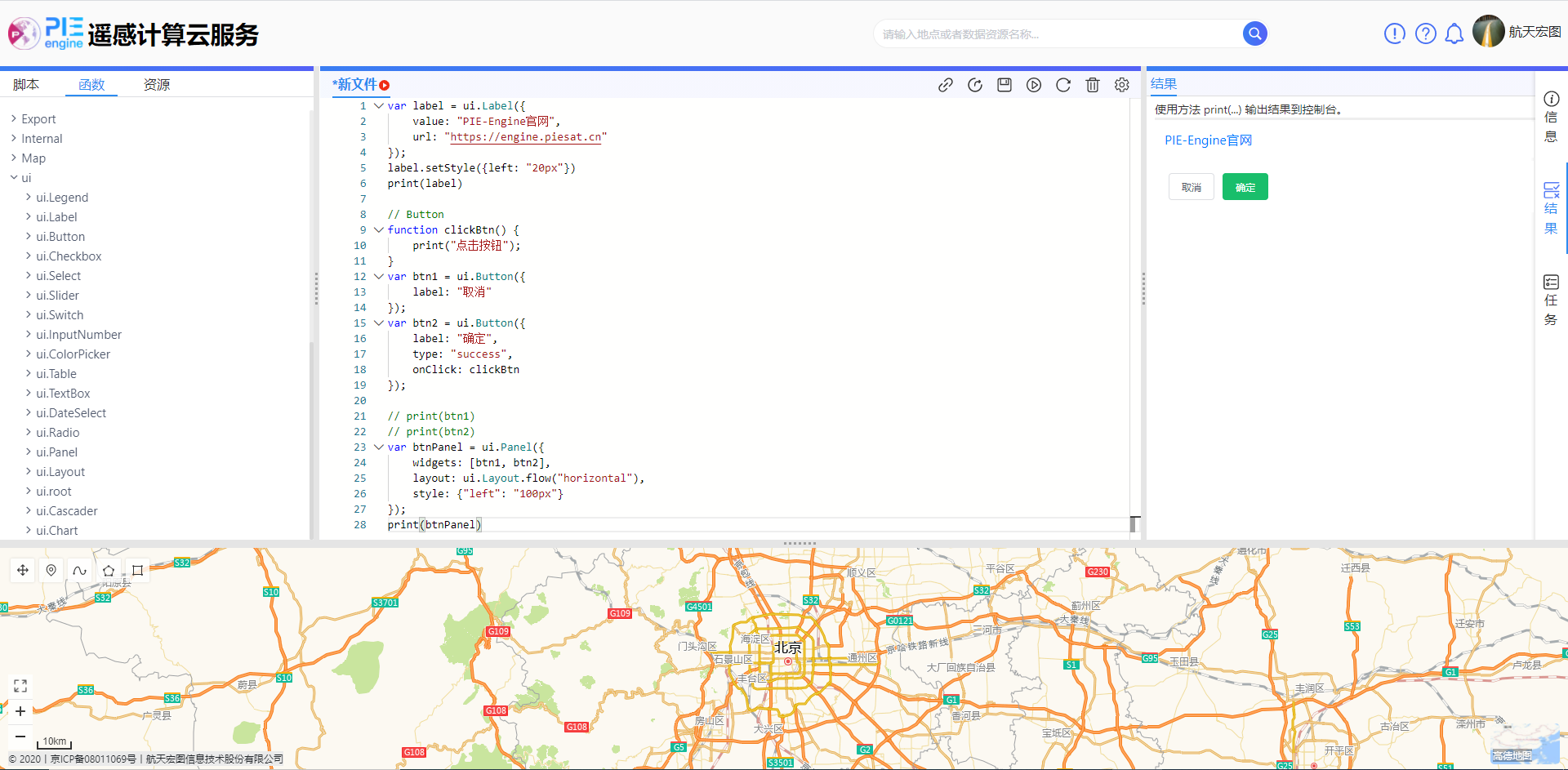Expand the Export tree node
Viewport: 1568px width, 770px height.
coord(14,119)
